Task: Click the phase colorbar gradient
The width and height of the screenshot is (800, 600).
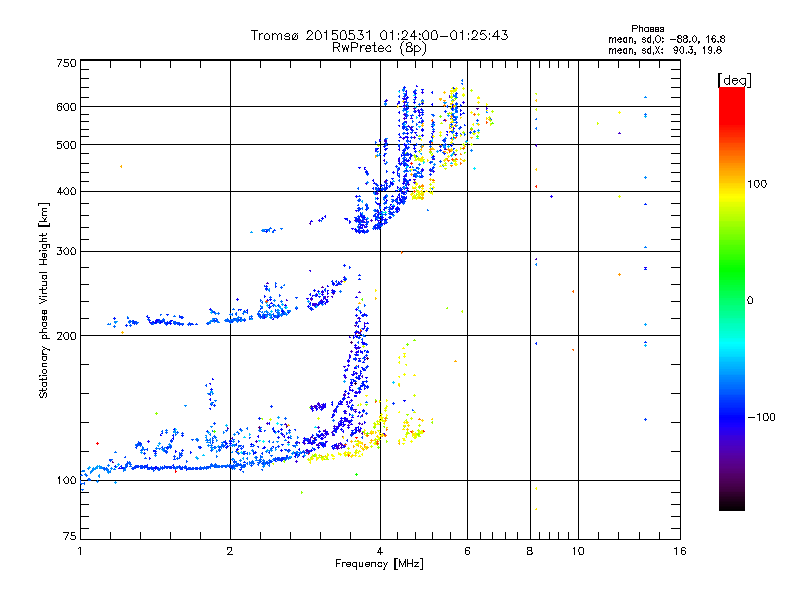Action: coord(732,299)
